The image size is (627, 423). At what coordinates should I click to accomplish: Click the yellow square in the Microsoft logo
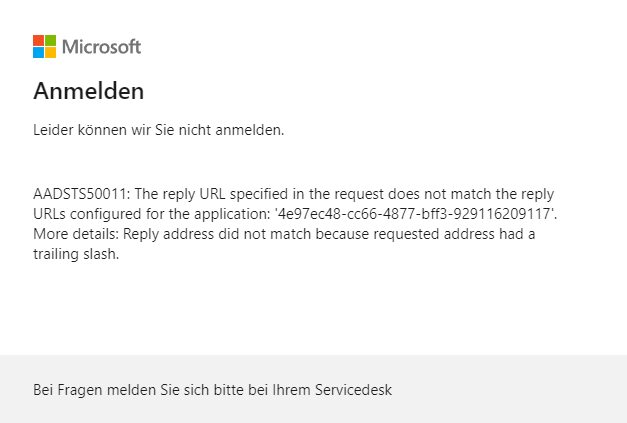(x=50, y=52)
